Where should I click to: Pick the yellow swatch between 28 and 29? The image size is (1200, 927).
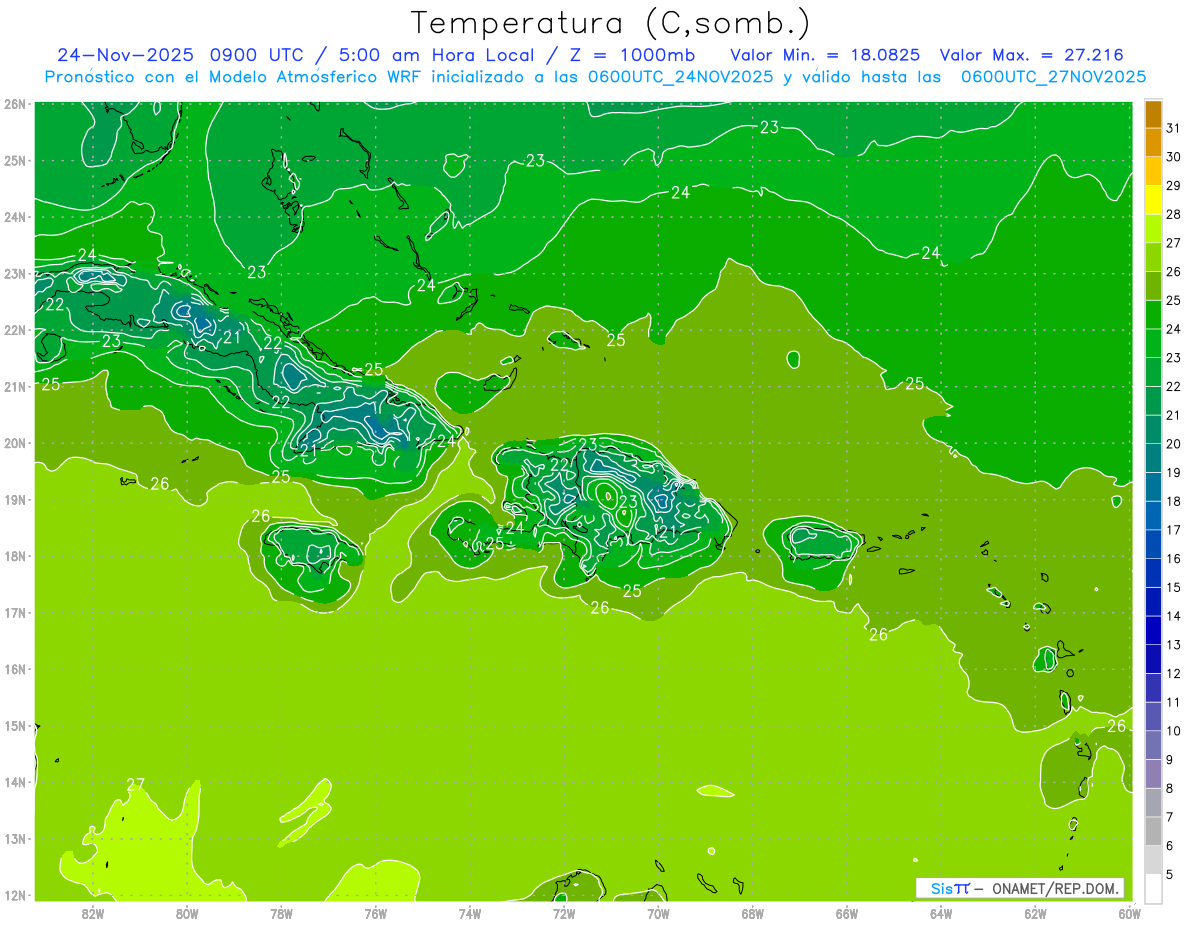(1153, 200)
